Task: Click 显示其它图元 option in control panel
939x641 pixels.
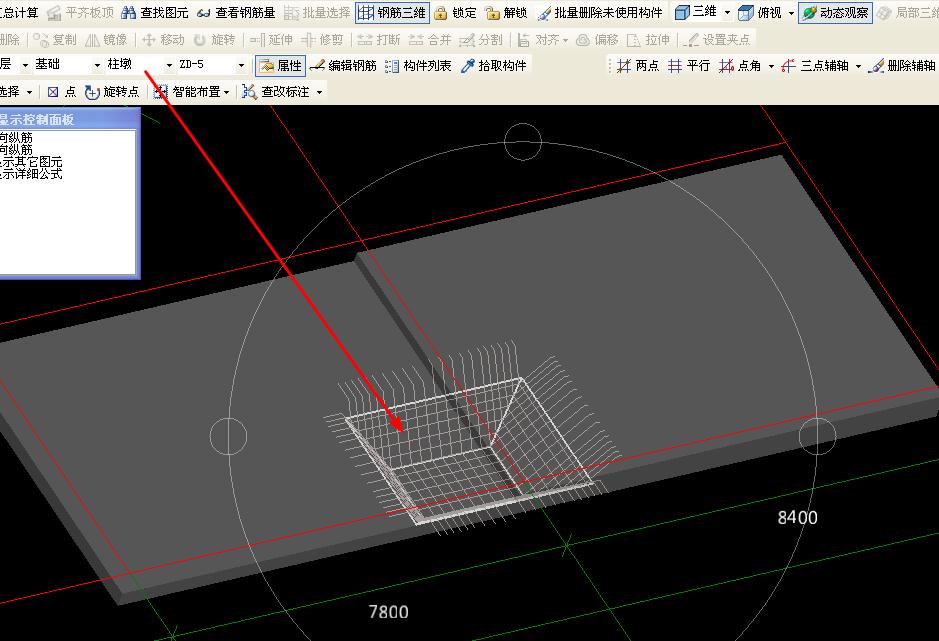Action: [31, 162]
